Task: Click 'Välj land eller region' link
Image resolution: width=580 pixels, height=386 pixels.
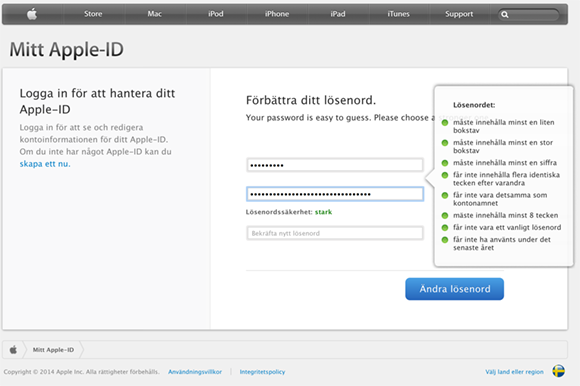Action: 515,372
